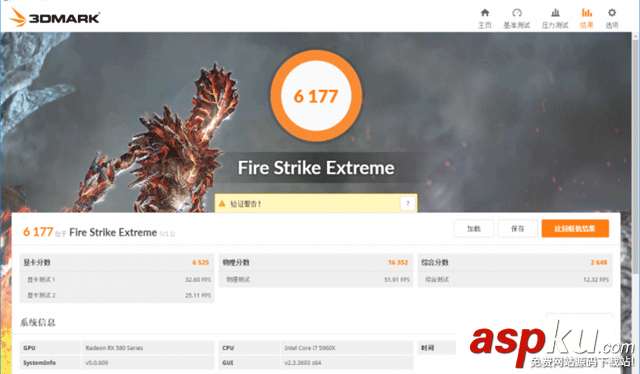Select the 综合测试 row label
This screenshot has height=374, width=640.
click(437, 280)
